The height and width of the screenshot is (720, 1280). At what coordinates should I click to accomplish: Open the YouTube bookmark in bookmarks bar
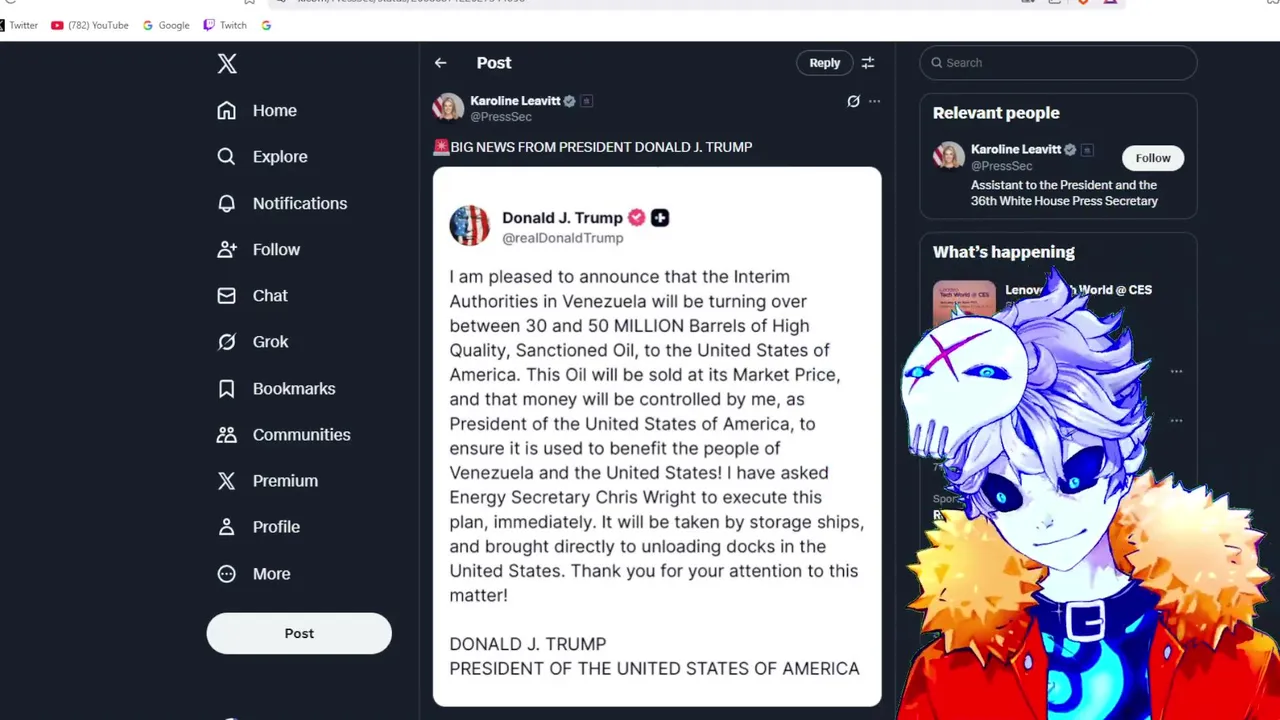click(90, 25)
